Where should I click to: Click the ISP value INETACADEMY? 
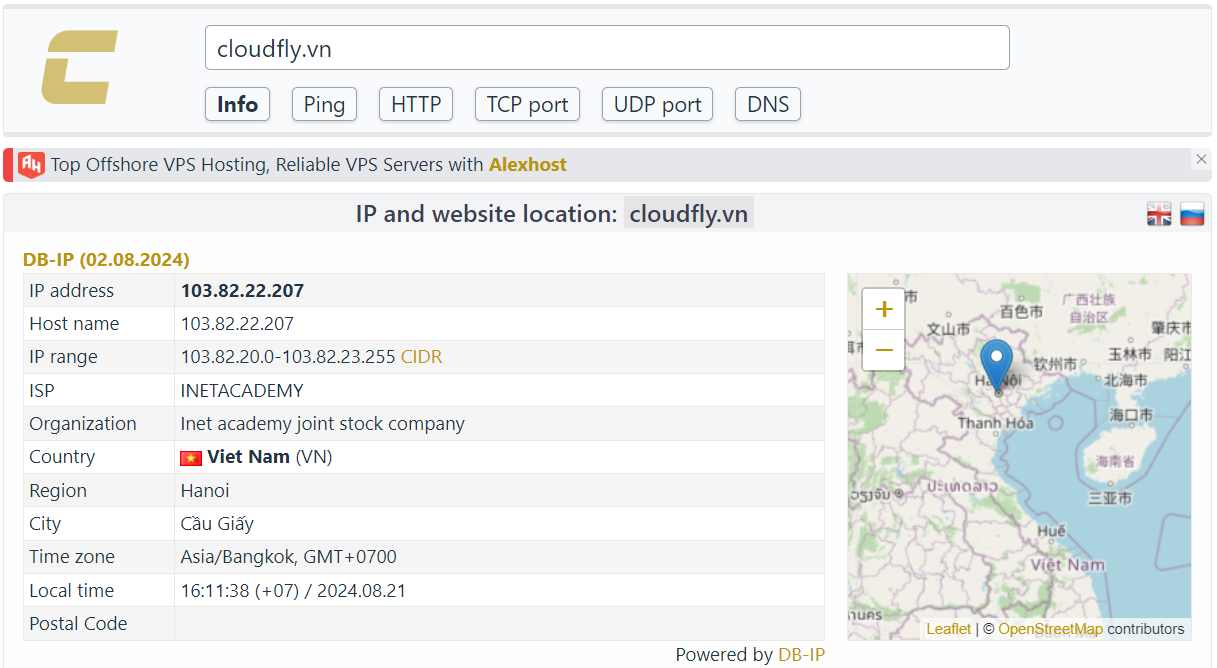[x=242, y=391]
